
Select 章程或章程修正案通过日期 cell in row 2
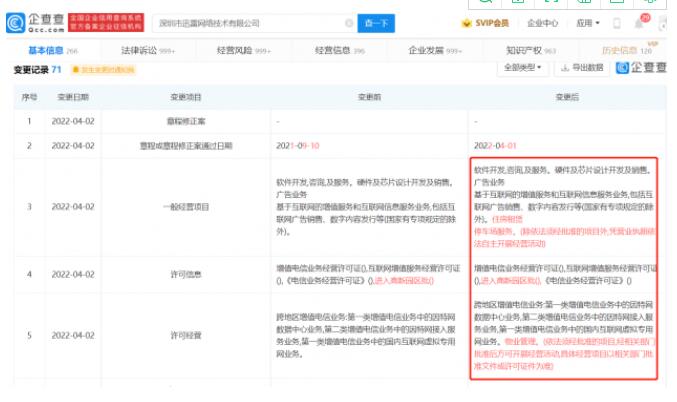[186, 146]
